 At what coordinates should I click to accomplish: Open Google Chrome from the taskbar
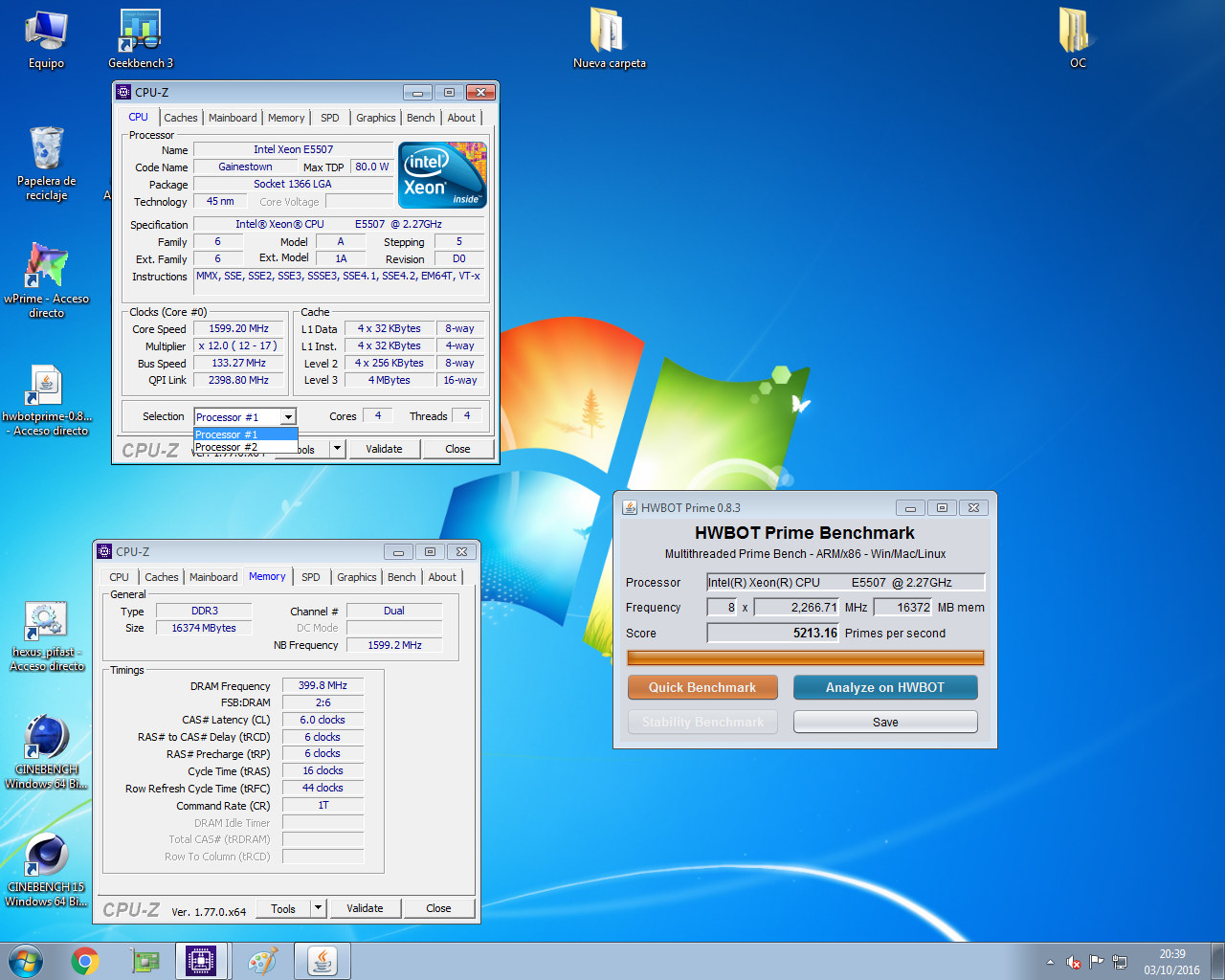click(85, 961)
